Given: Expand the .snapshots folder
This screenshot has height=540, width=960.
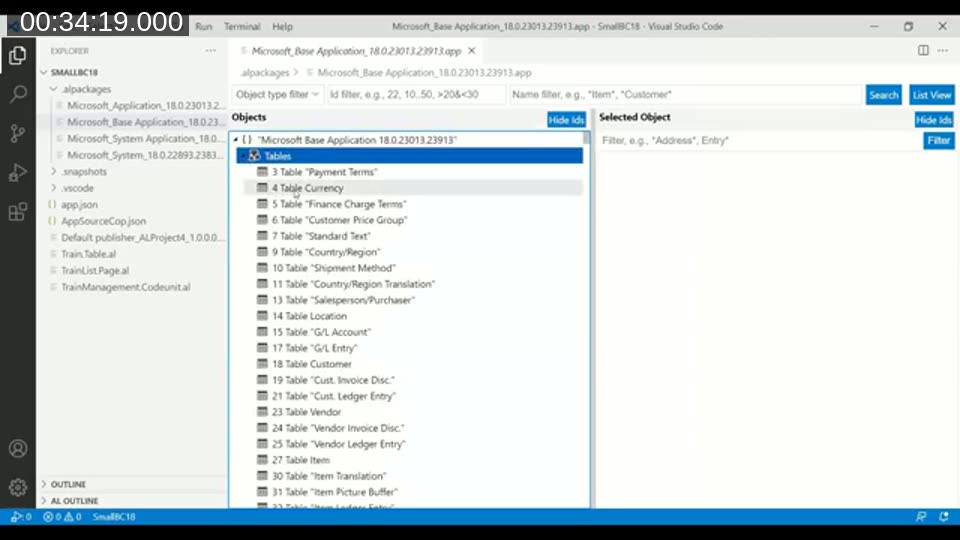Looking at the screenshot, I should point(54,171).
